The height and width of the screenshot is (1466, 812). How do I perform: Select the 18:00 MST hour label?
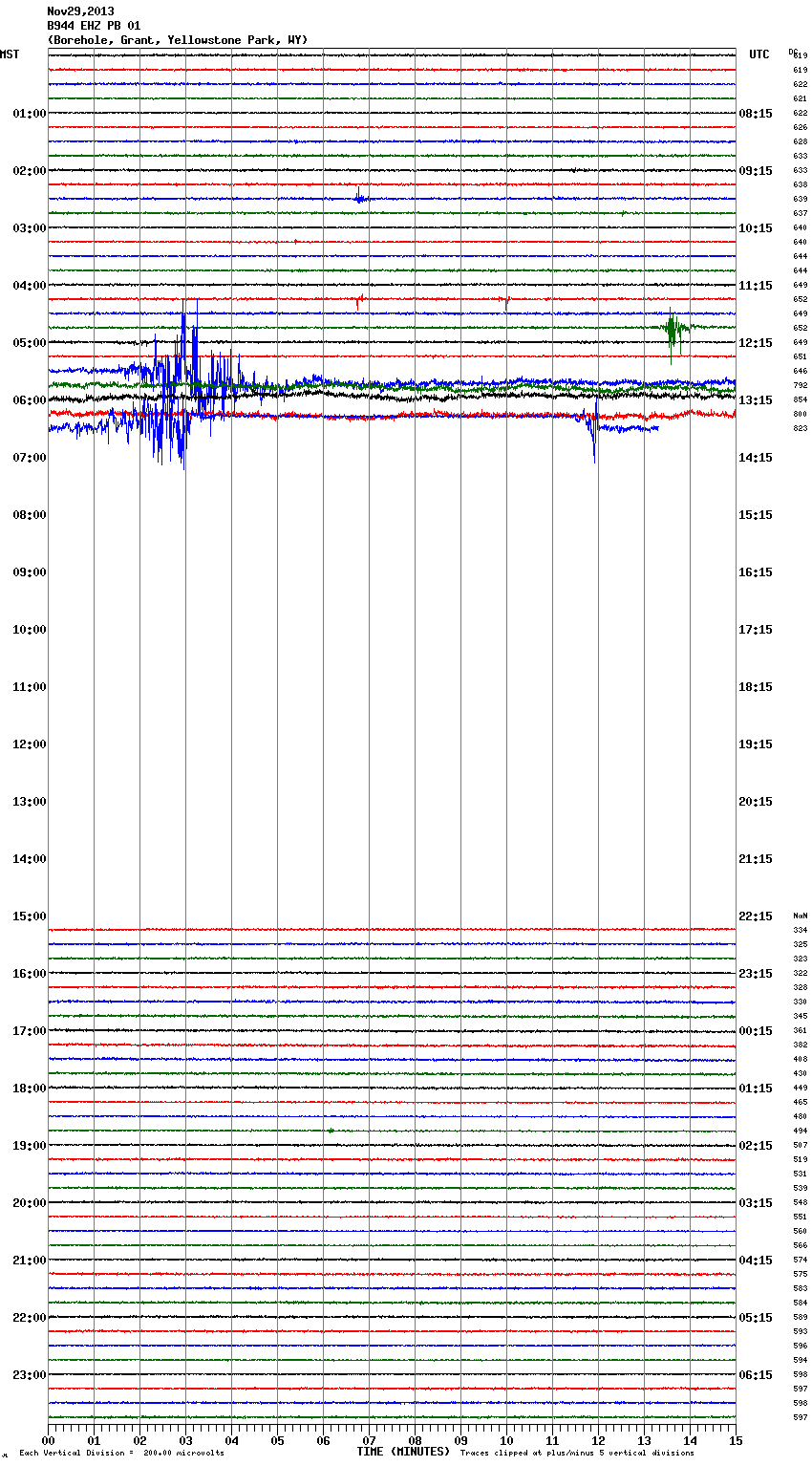[x=29, y=1089]
